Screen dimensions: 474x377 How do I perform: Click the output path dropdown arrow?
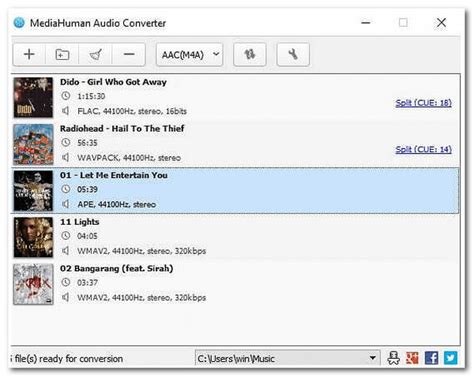373,358
